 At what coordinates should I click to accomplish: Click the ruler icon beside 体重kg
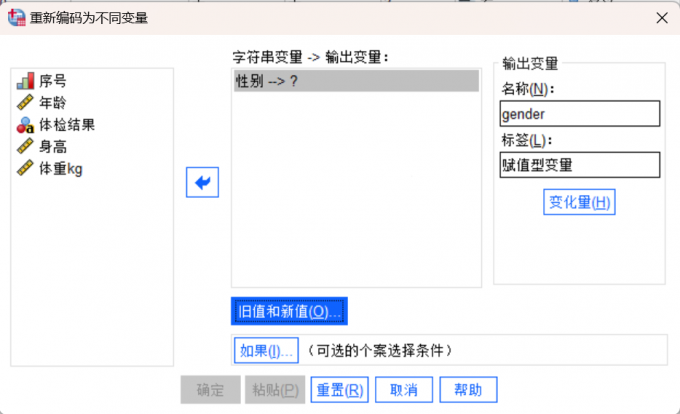pos(25,168)
